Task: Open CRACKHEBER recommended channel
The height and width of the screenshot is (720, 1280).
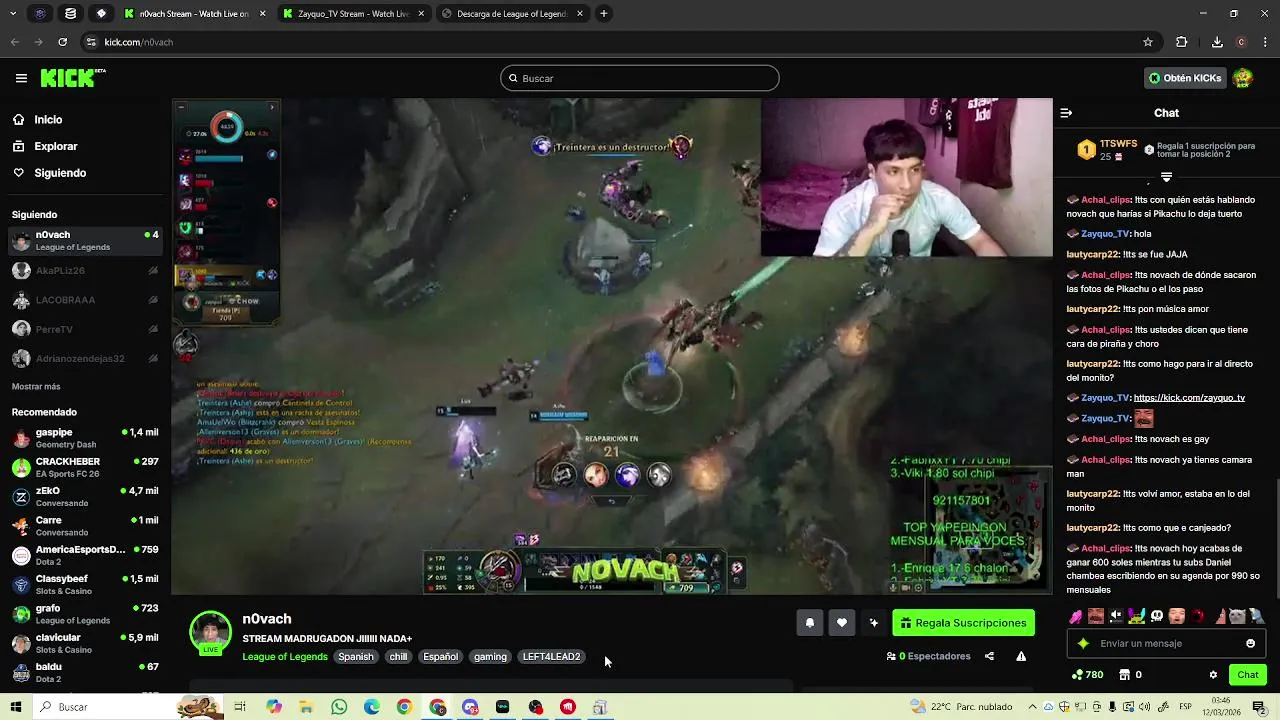Action: 85,467
